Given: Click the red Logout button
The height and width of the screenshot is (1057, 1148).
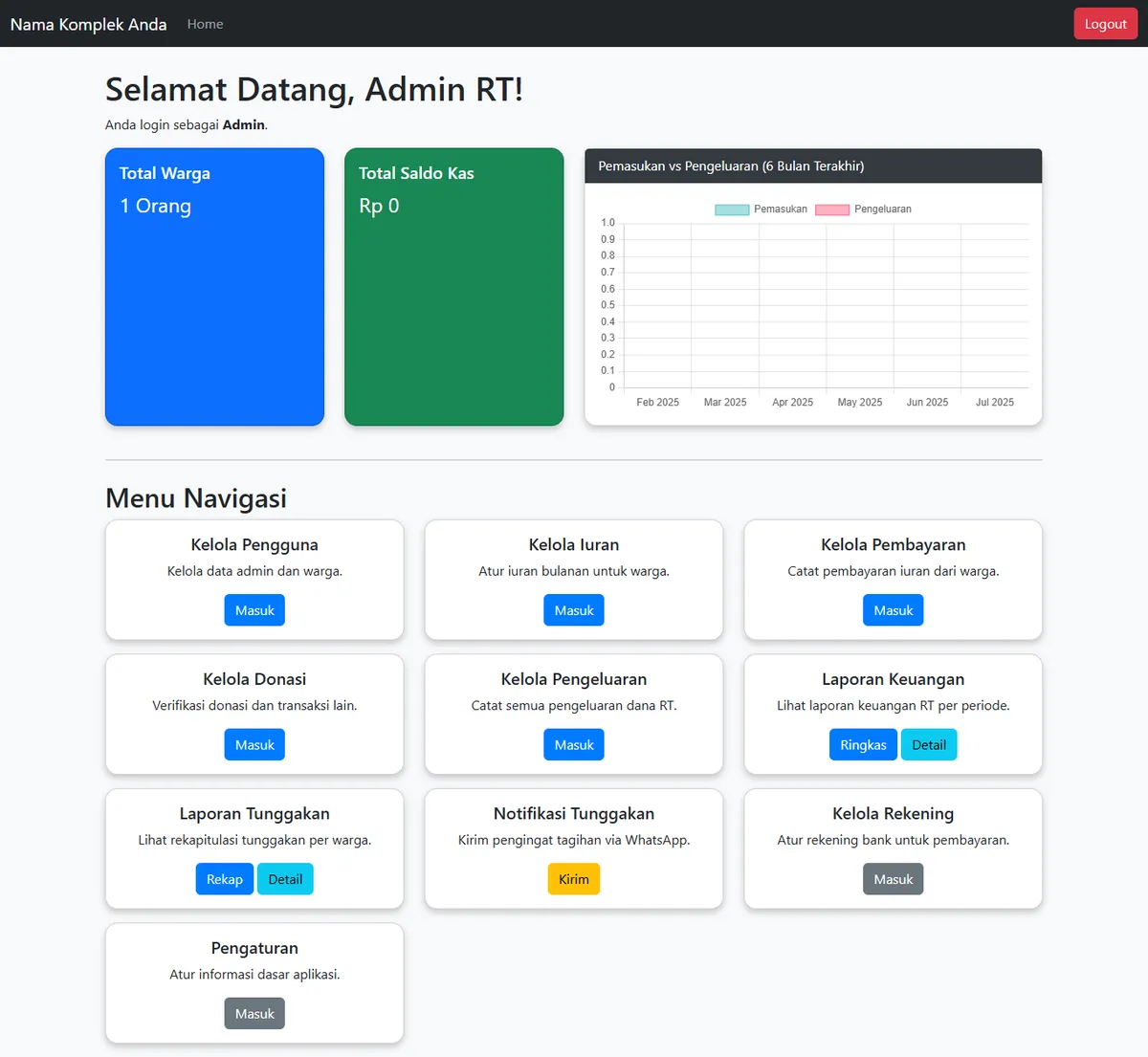Looking at the screenshot, I should point(1105,24).
